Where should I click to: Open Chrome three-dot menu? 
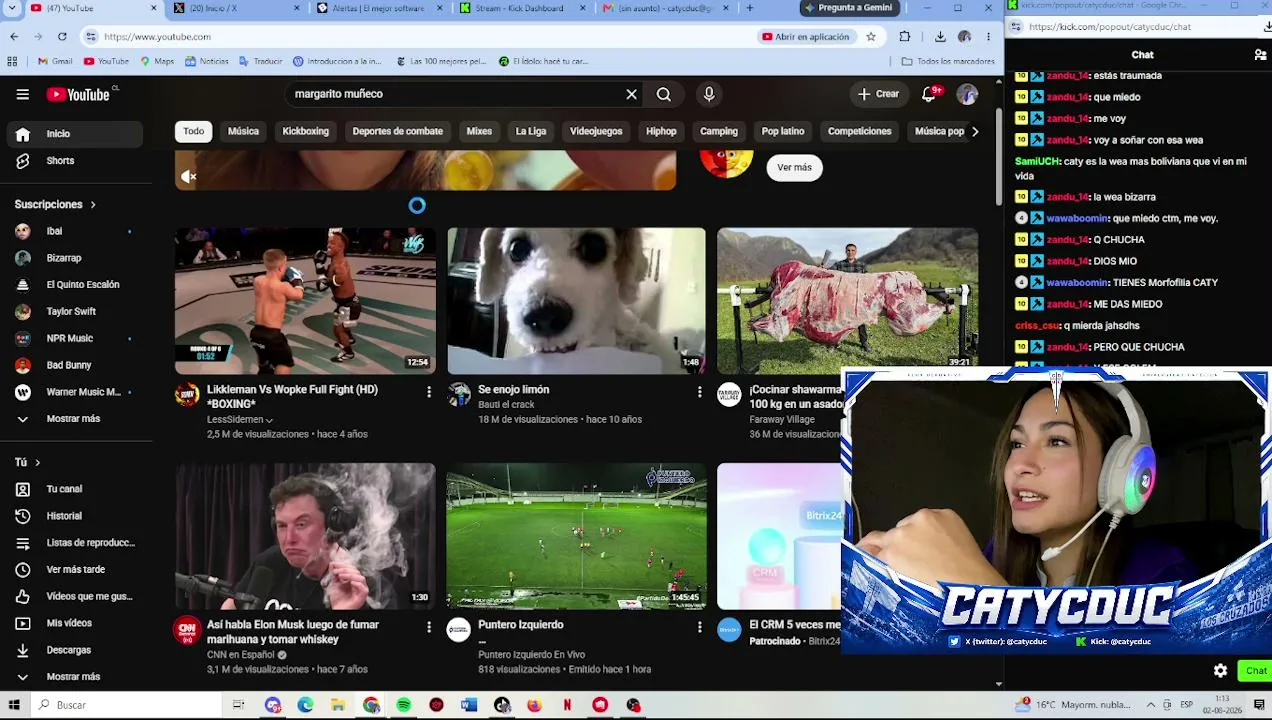(988, 37)
